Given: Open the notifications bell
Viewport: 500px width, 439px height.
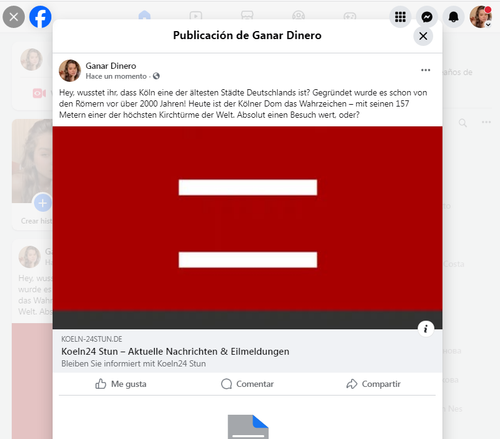Looking at the screenshot, I should click(x=453, y=17).
